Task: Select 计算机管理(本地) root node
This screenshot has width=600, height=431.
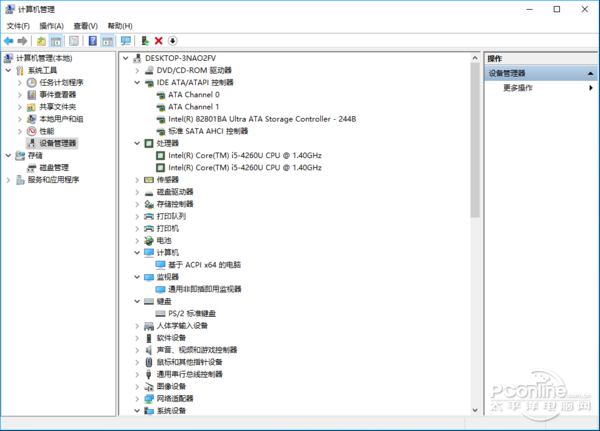Action: [44, 58]
